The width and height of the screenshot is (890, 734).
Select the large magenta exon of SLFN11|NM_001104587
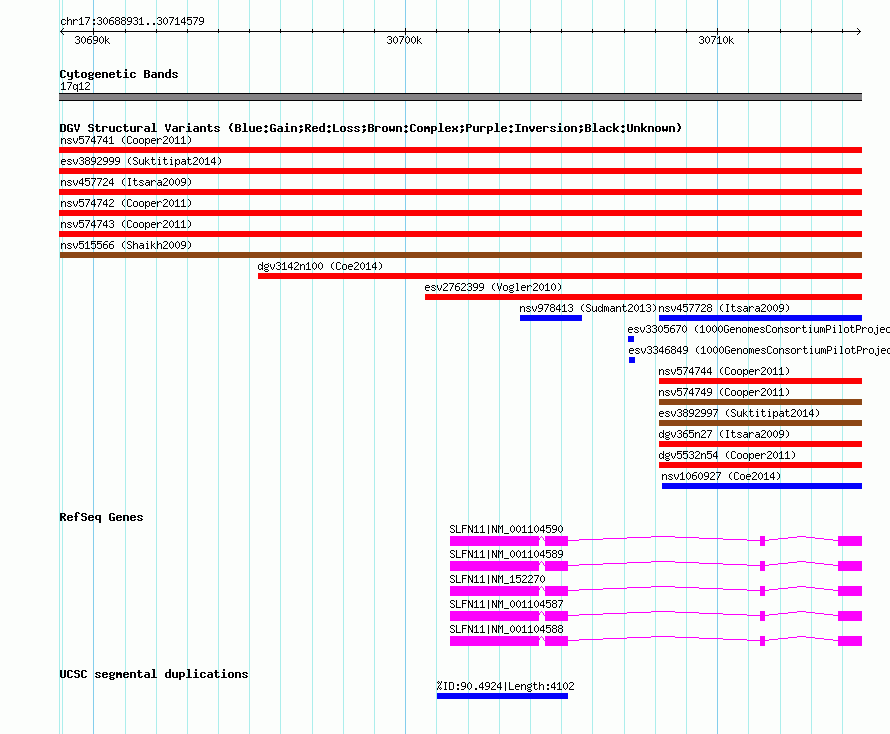(x=494, y=616)
